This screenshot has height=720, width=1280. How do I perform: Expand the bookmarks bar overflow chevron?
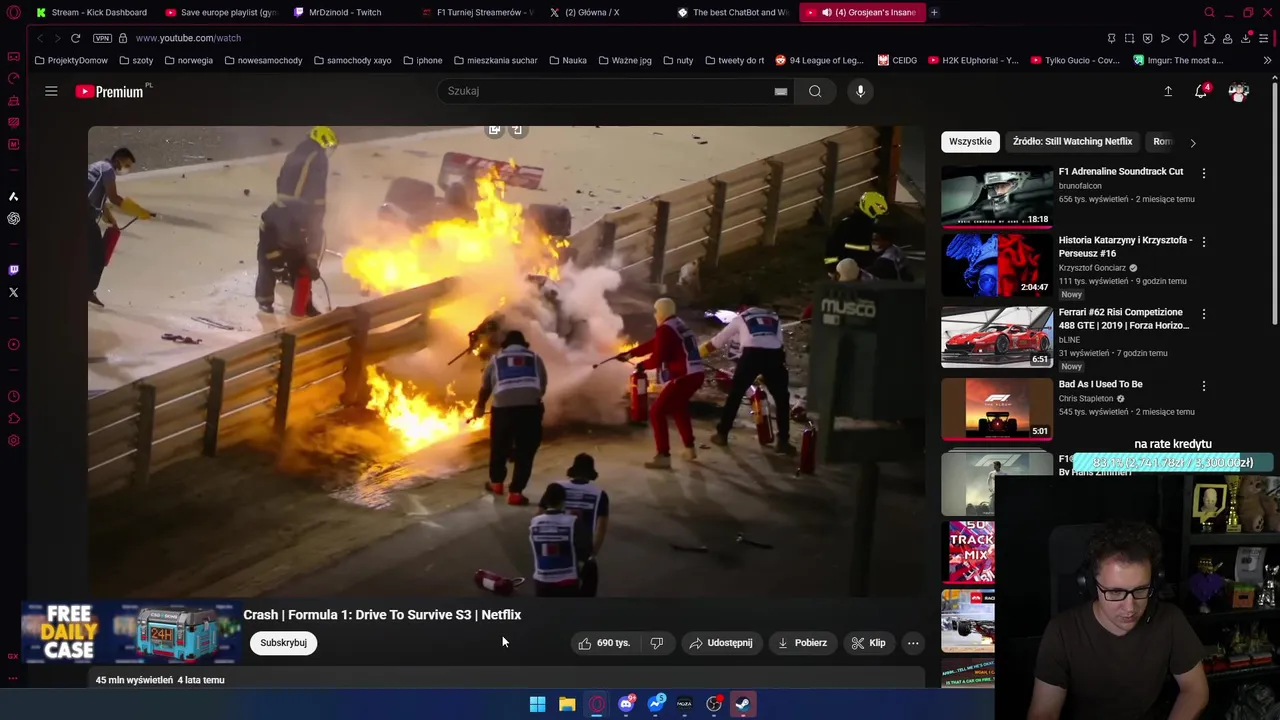(x=1267, y=60)
